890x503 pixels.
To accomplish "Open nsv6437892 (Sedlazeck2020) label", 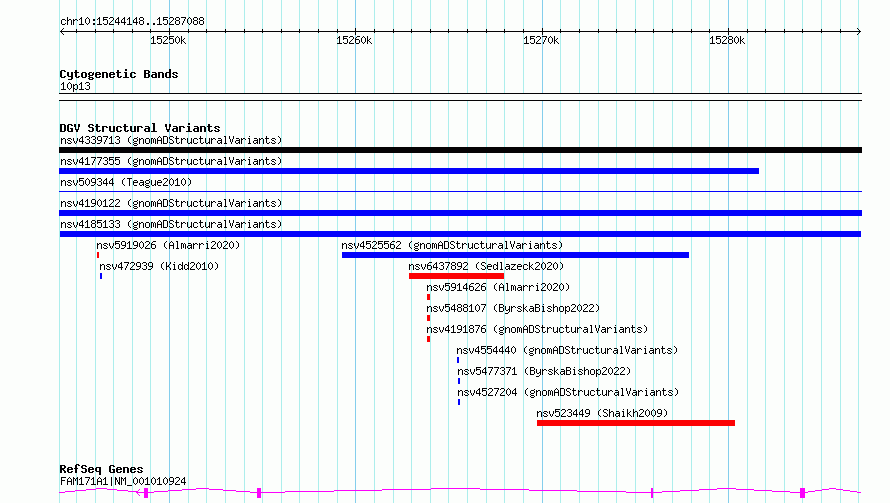I will point(486,266).
